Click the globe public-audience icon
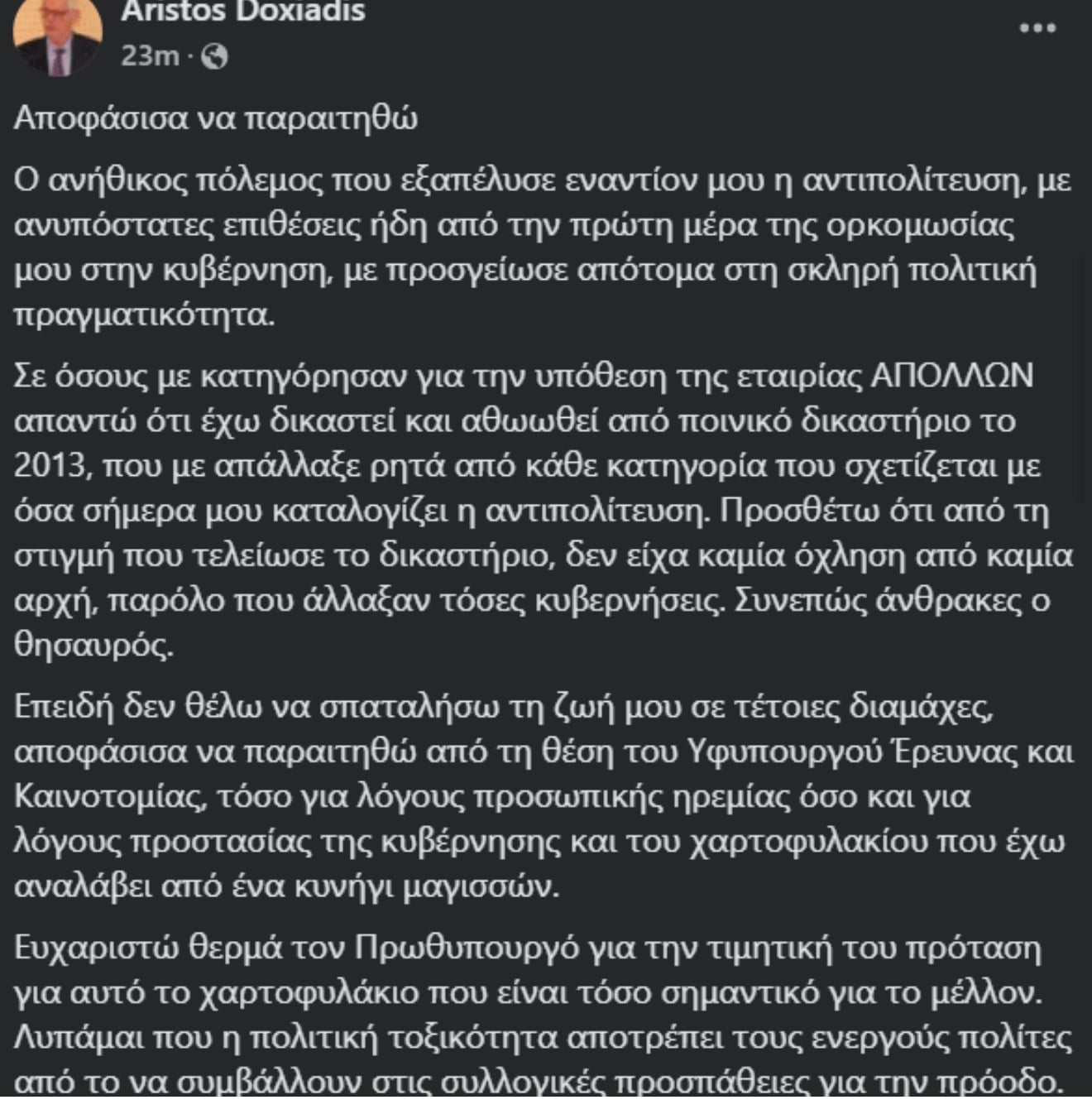Image resolution: width=1092 pixels, height=1114 pixels. tap(214, 56)
